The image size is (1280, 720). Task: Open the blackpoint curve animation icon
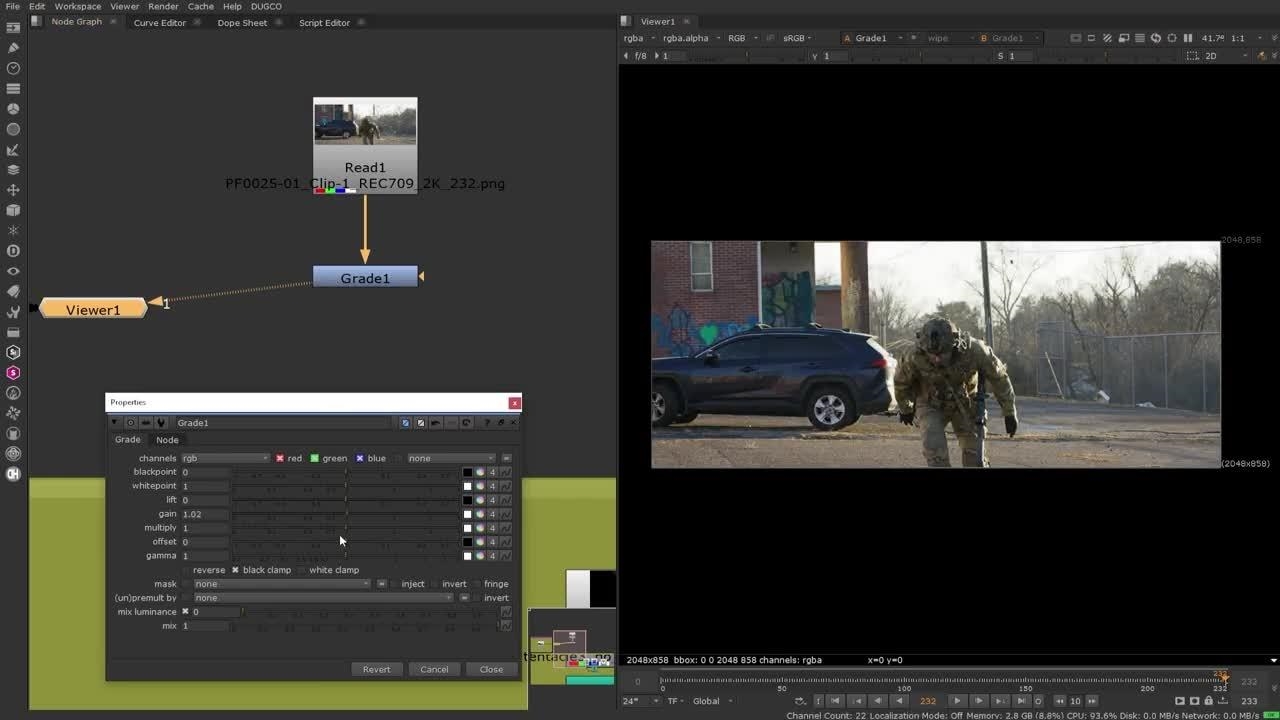coord(506,472)
